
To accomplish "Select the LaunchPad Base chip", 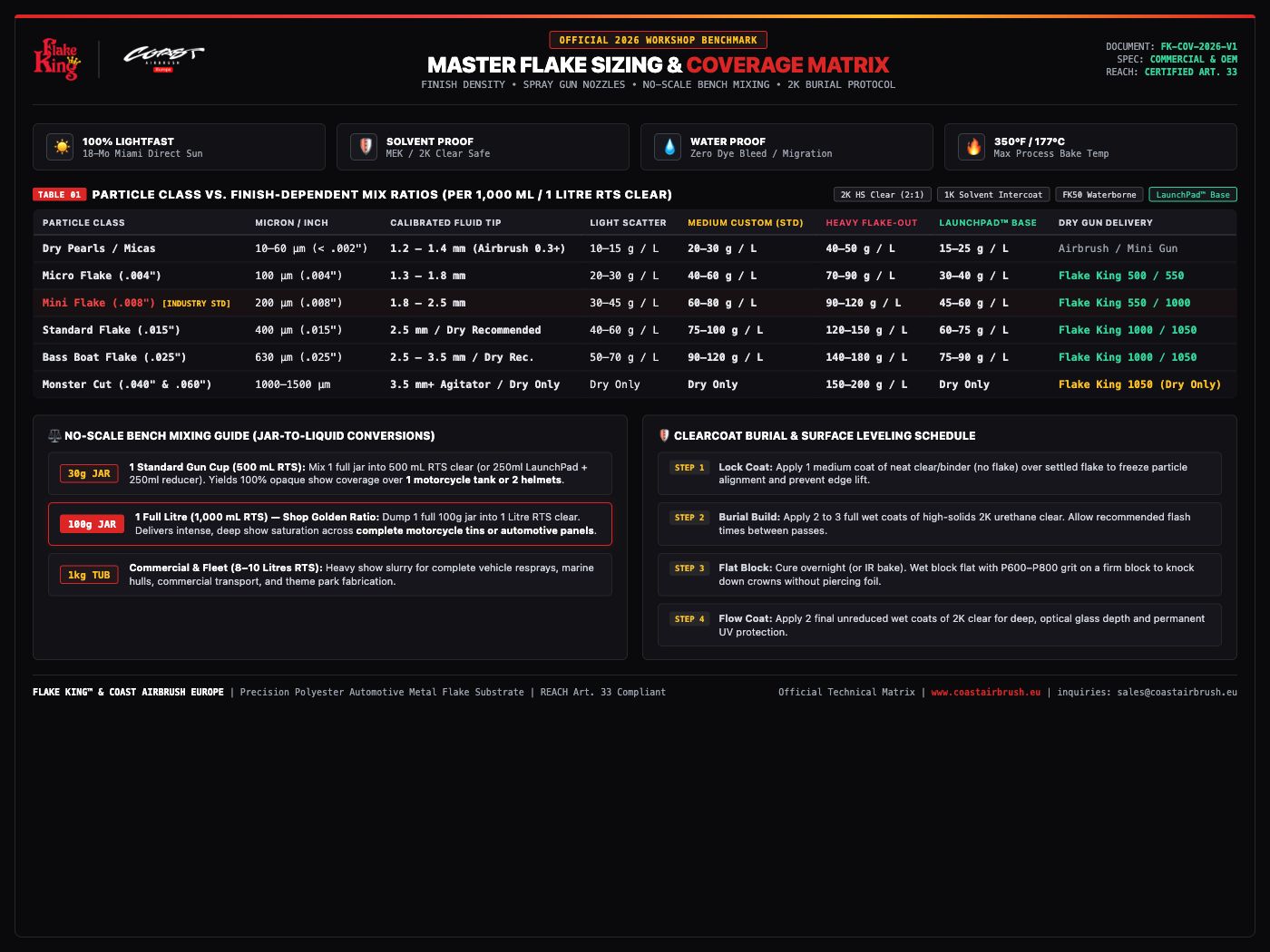I will (x=1193, y=195).
